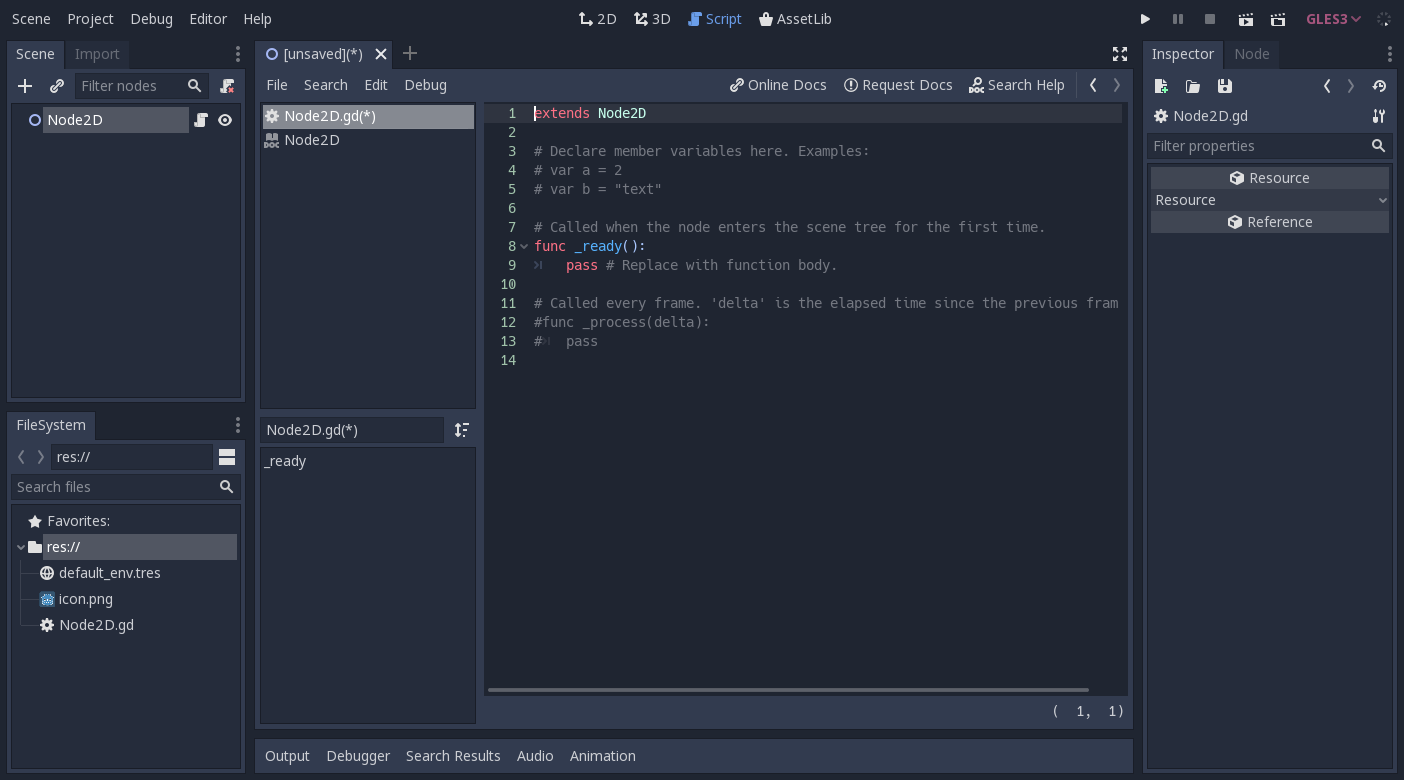Click the attach/detach script icon in Scene dock
The image size is (1404, 780).
pos(228,86)
